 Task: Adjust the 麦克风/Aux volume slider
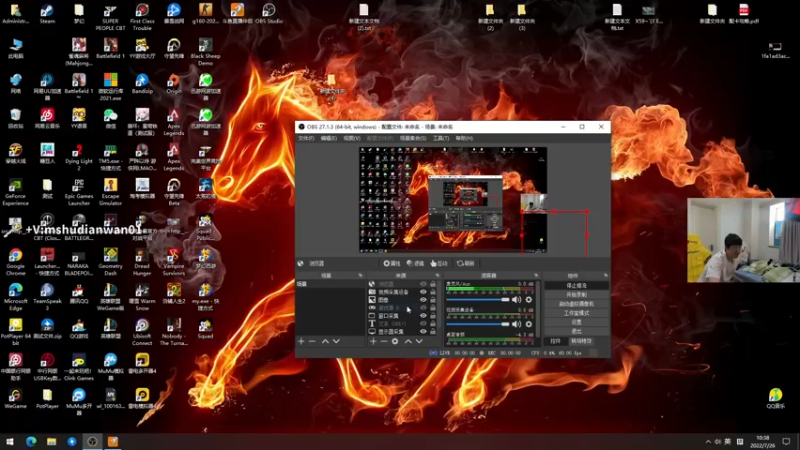pyautogui.click(x=478, y=299)
